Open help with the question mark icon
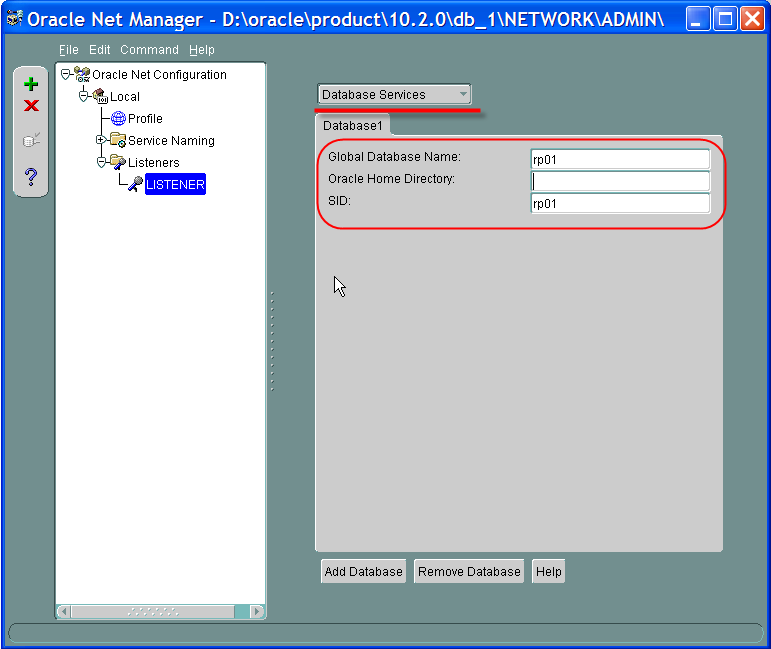The width and height of the screenshot is (771, 649). tap(31, 177)
